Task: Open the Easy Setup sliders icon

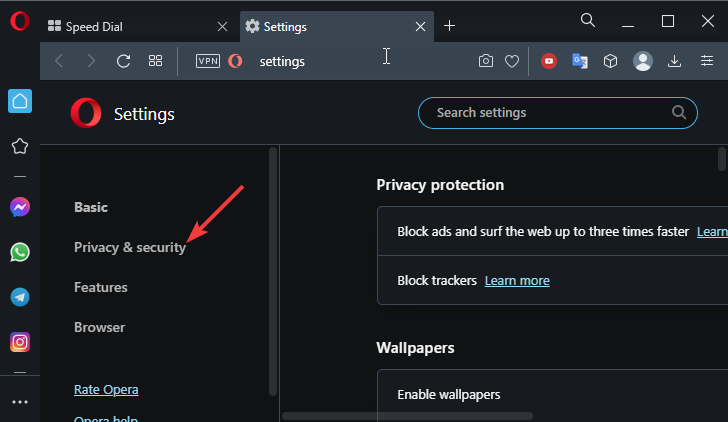Action: [707, 61]
